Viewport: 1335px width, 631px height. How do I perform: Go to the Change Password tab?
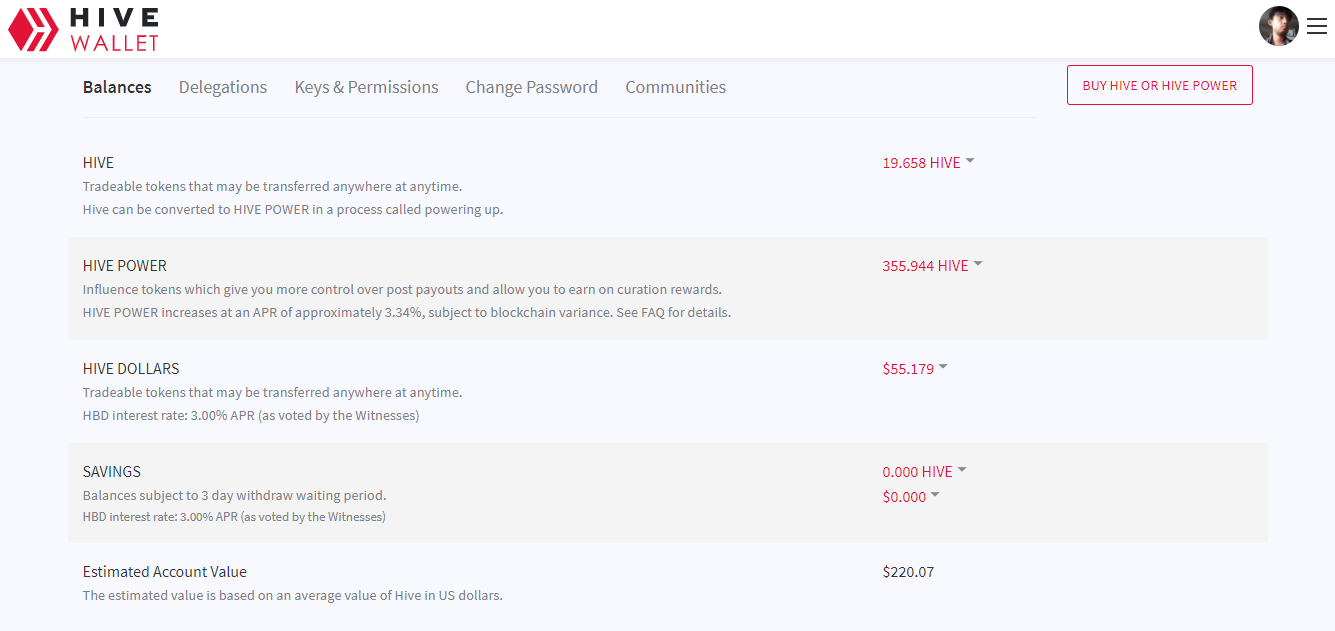531,87
